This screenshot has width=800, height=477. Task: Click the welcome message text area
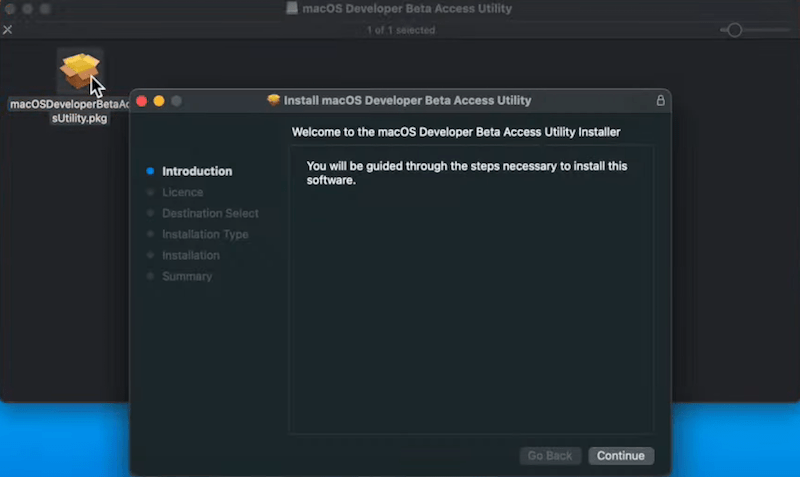pos(471,290)
